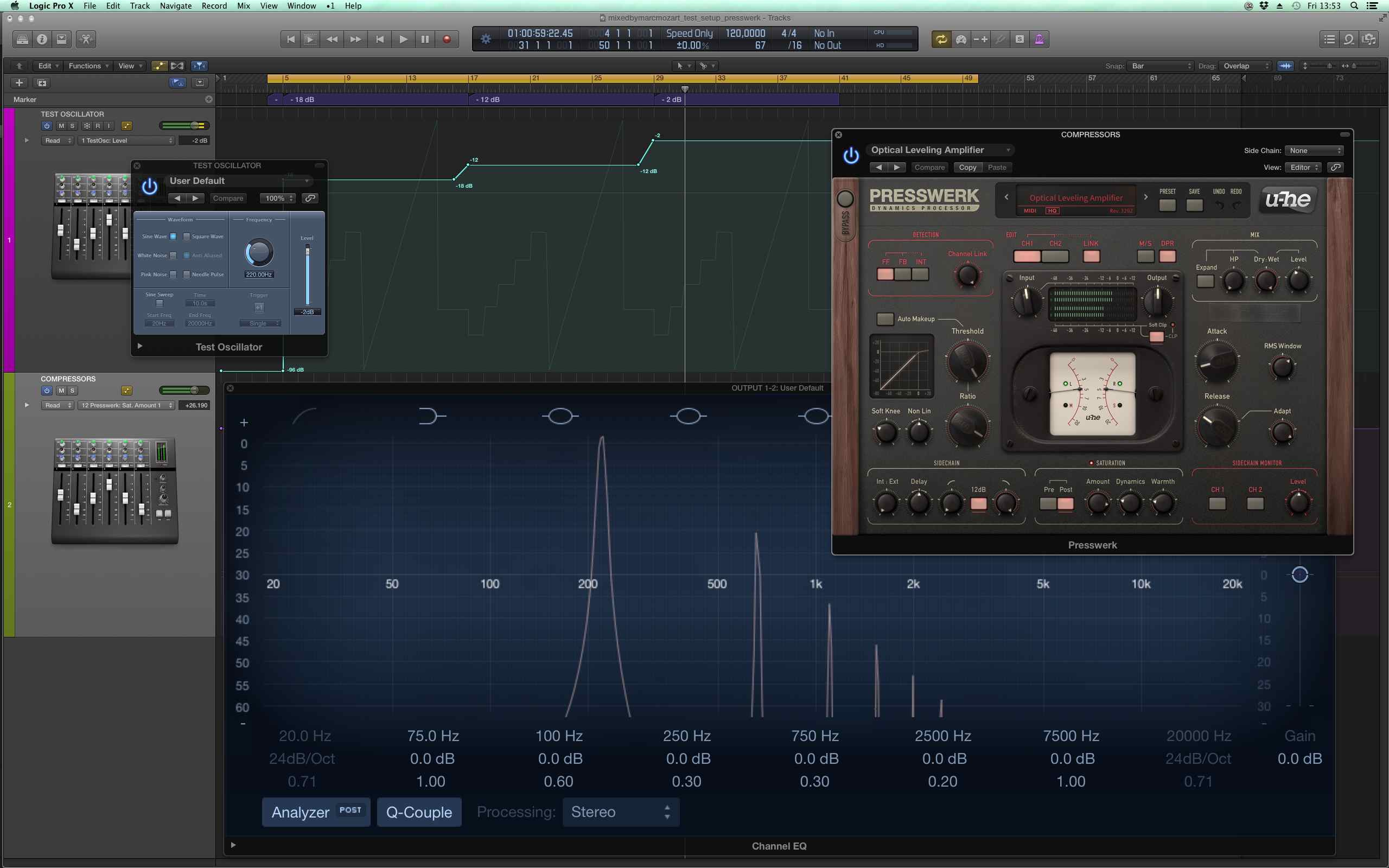Click the Paste button in Presswerk header
Screen dimensions: 1389x868
point(997,167)
